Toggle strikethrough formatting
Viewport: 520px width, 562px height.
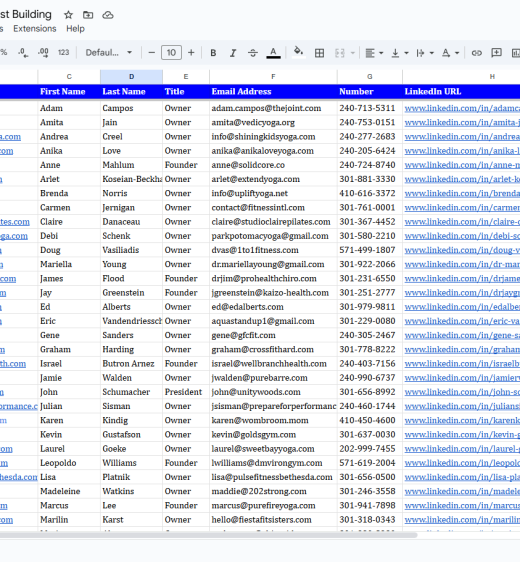[253, 53]
